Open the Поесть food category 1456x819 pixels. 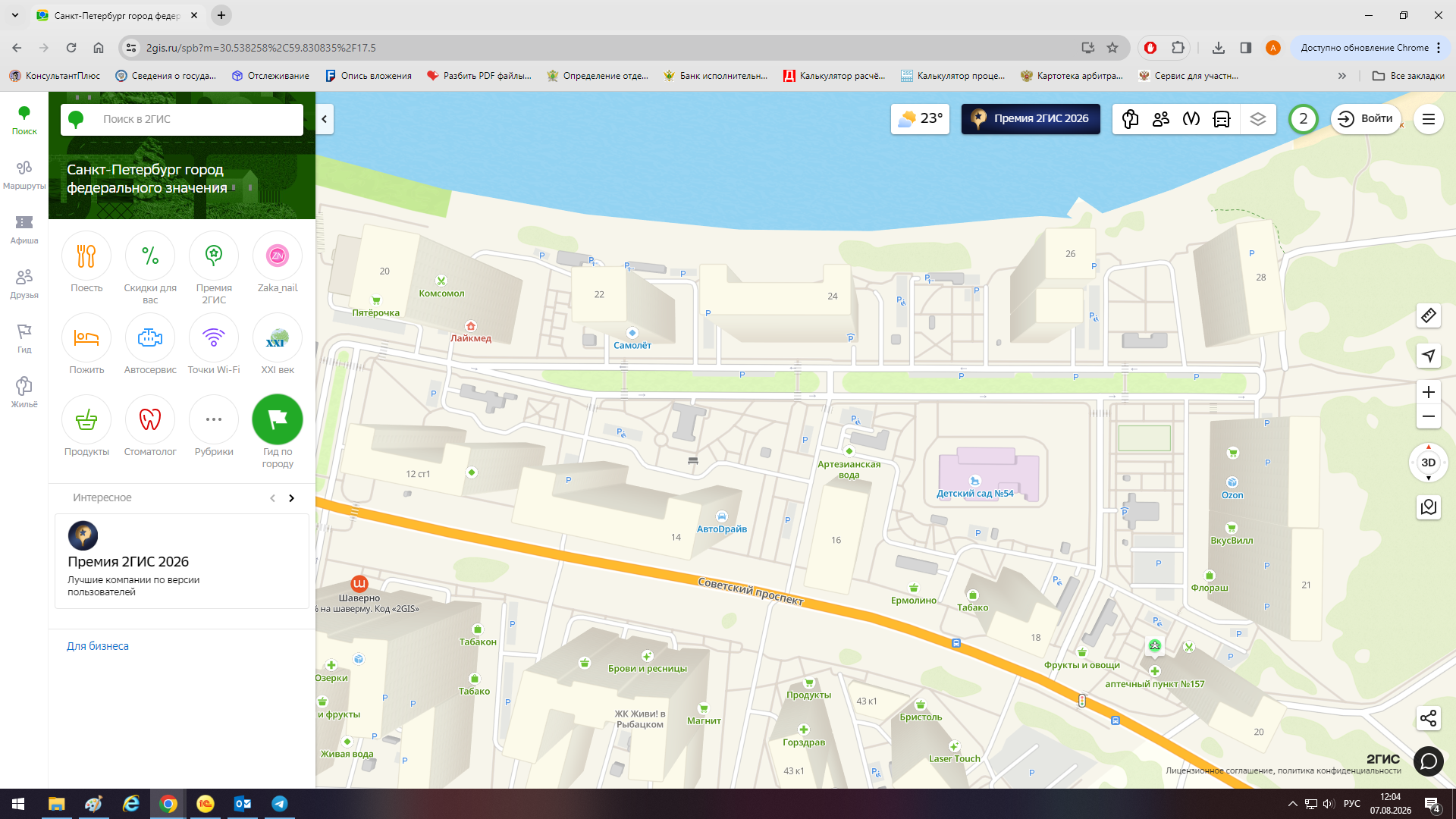(x=86, y=263)
